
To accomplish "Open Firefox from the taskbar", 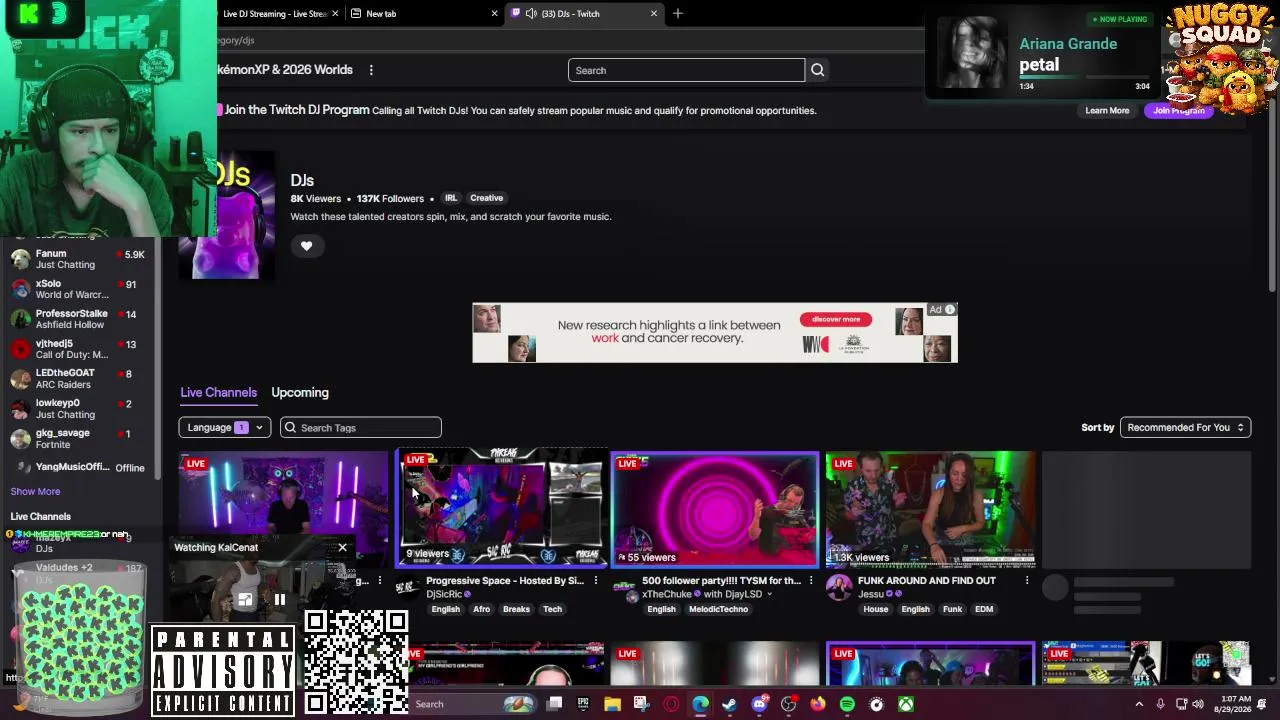I will click(818, 704).
